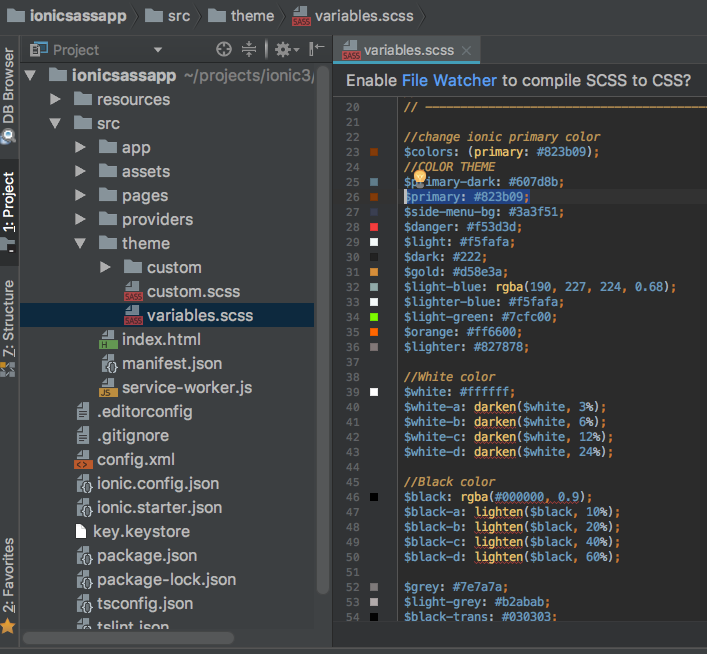This screenshot has width=707, height=654.
Task: Open the Project panel settings gear
Action: click(283, 49)
